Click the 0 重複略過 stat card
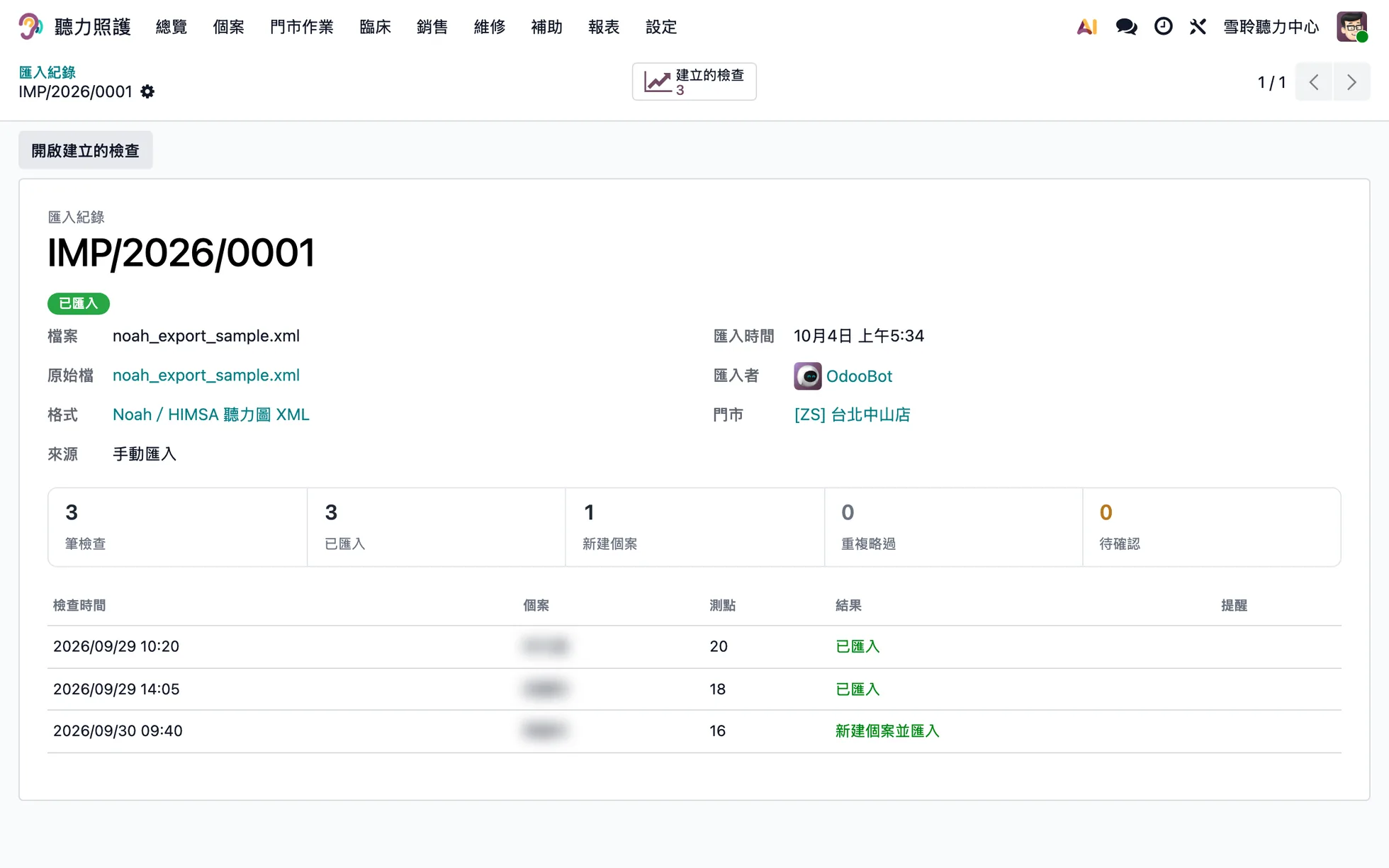 953,527
